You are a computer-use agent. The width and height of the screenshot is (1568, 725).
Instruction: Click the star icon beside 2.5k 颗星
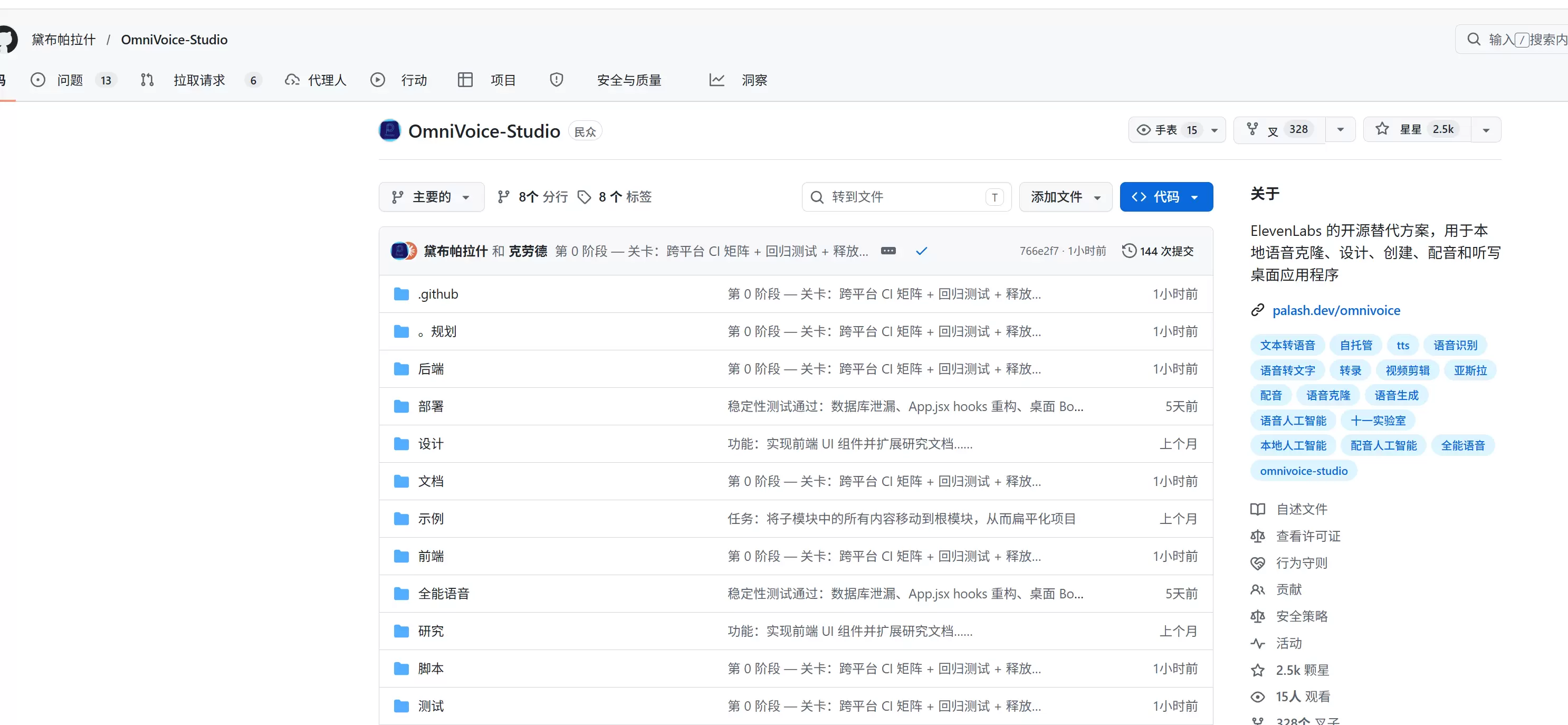tap(1258, 670)
